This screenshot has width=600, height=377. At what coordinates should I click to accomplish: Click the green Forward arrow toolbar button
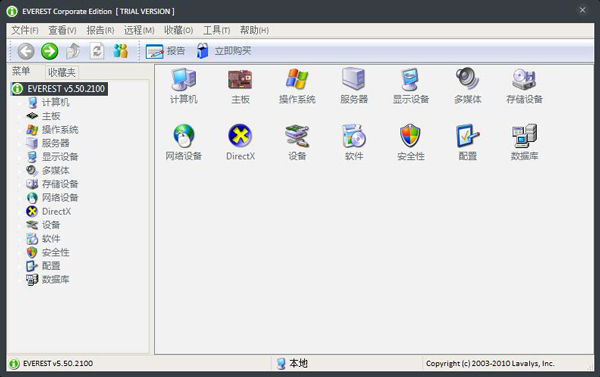[x=49, y=51]
